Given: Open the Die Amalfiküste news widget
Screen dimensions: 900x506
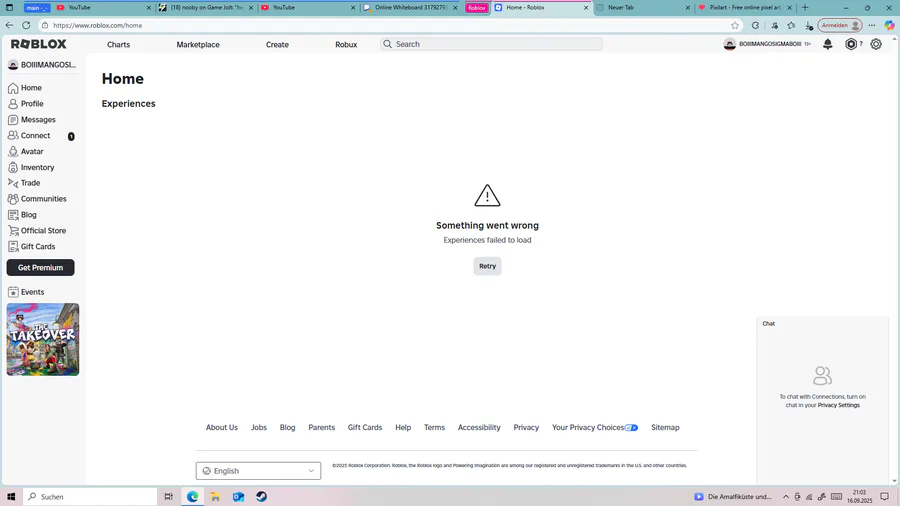Looking at the screenshot, I should (x=733, y=497).
